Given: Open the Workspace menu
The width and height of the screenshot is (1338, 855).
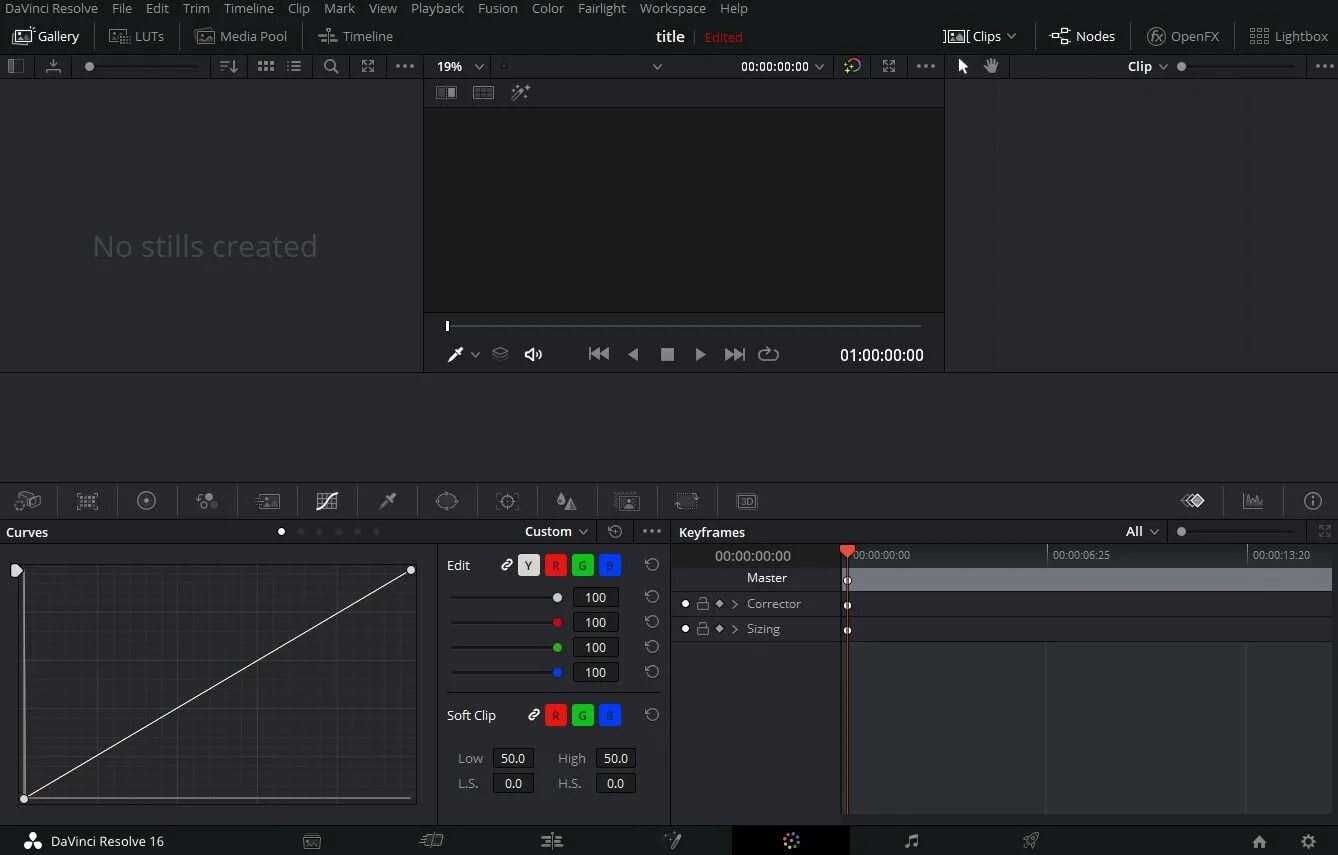Looking at the screenshot, I should pos(673,8).
